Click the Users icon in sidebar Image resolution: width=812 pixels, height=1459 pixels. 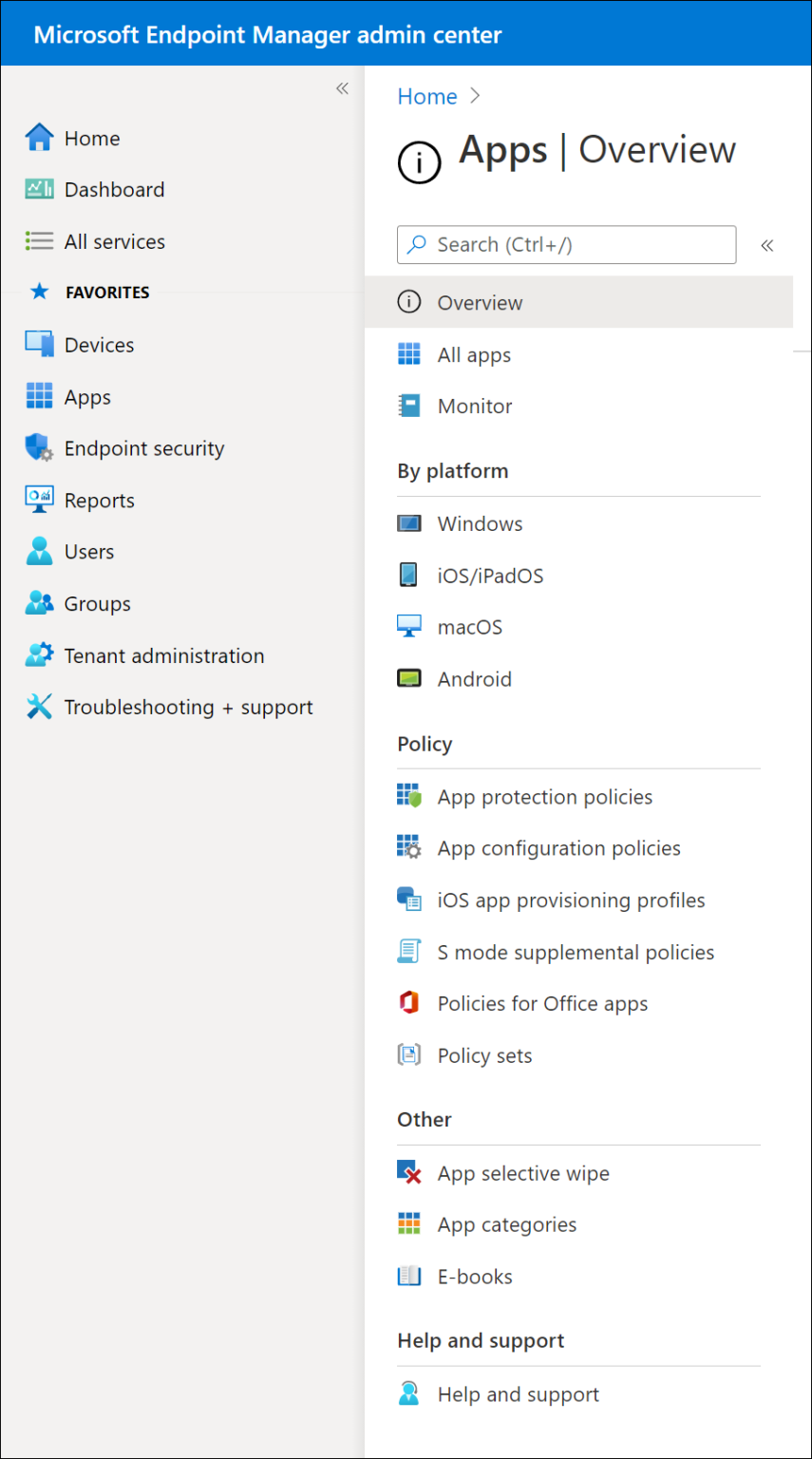39,551
